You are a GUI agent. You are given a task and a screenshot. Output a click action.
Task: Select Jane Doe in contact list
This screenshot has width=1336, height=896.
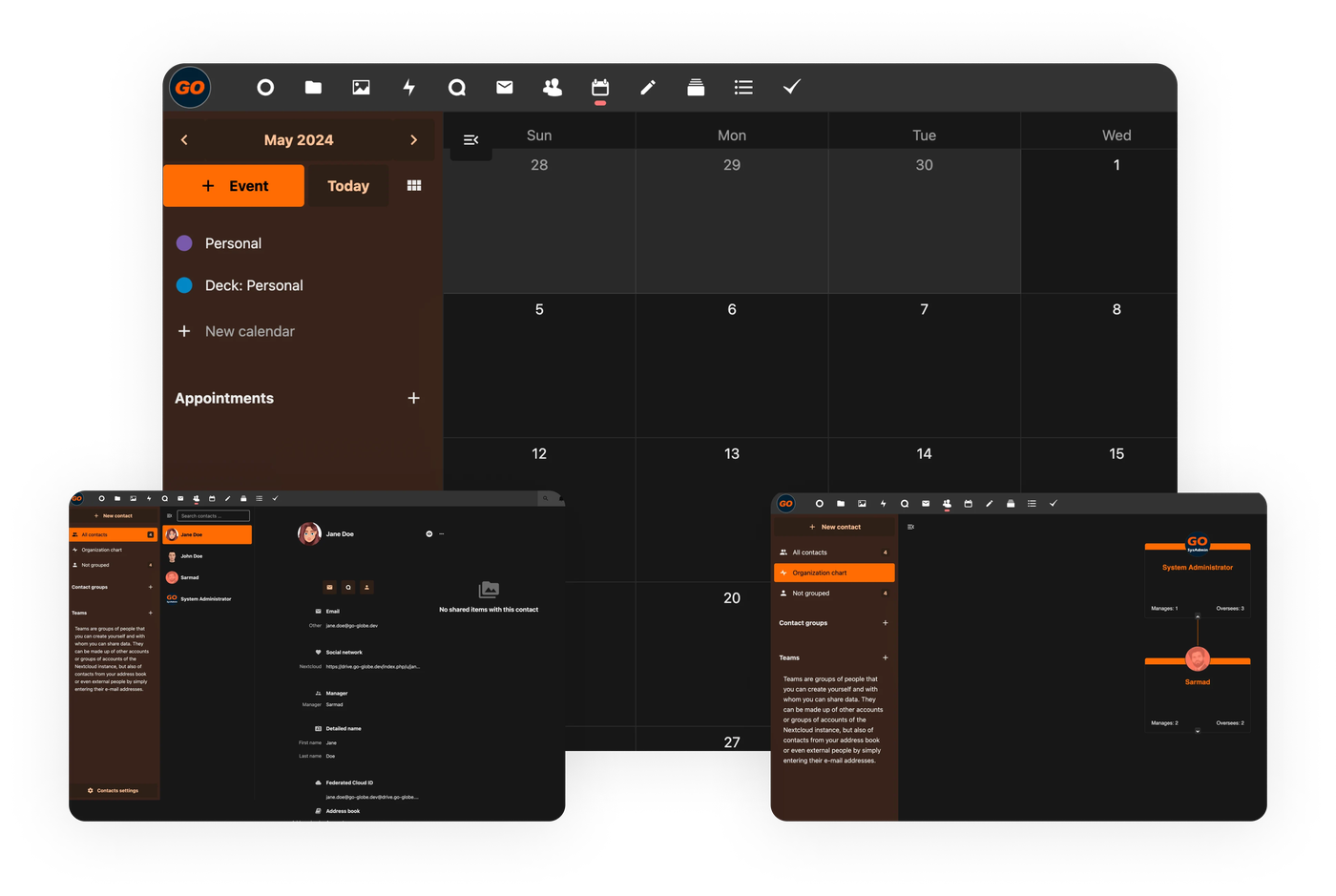(206, 534)
